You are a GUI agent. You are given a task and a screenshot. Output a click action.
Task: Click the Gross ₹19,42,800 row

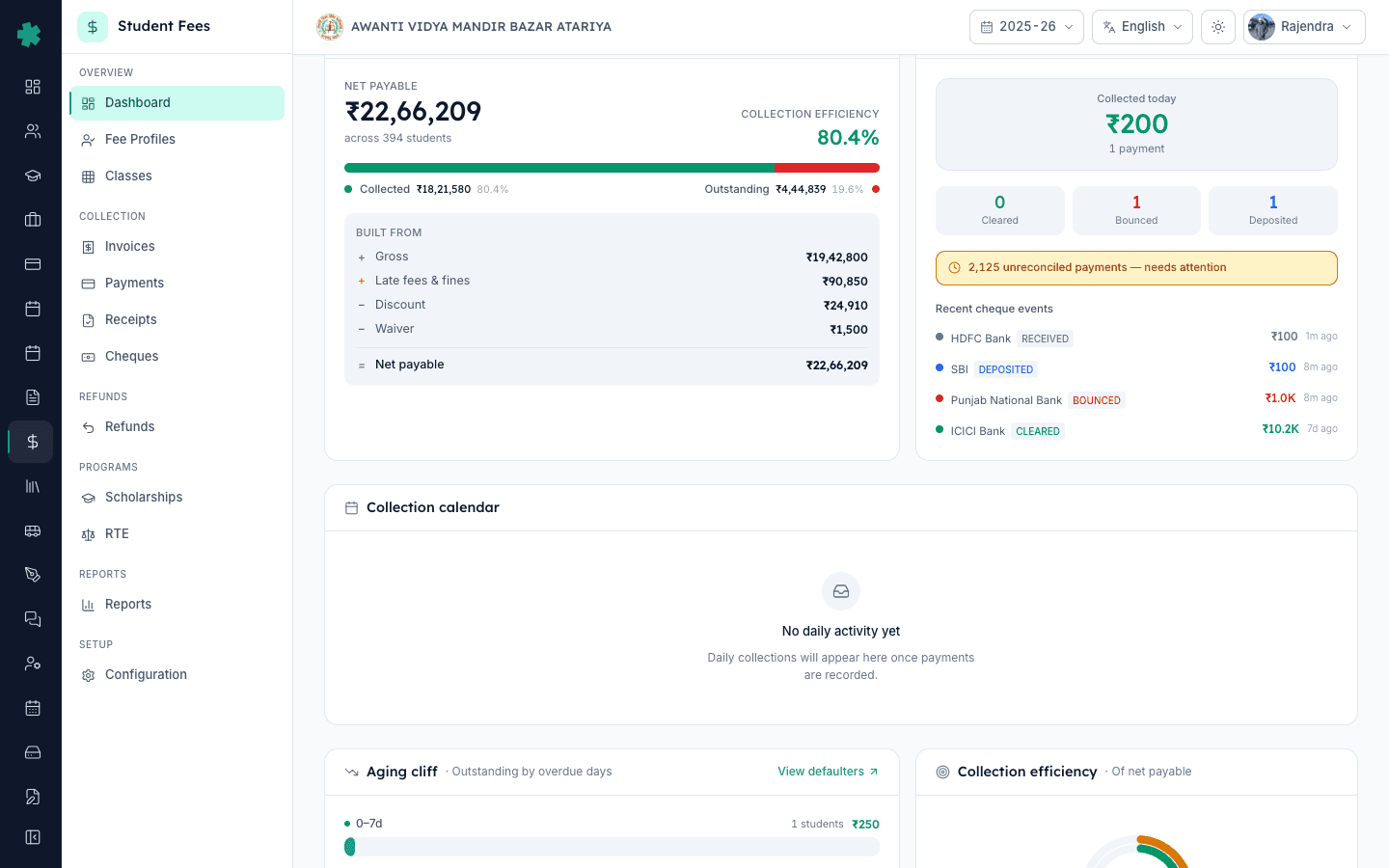[x=612, y=258]
